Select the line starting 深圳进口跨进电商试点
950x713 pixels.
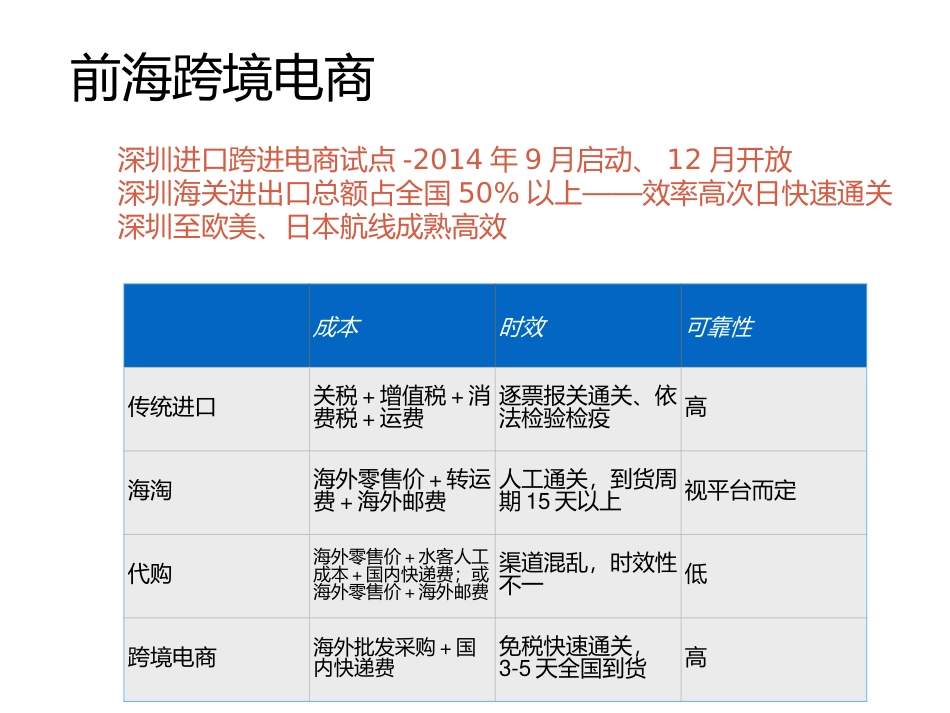click(x=454, y=160)
